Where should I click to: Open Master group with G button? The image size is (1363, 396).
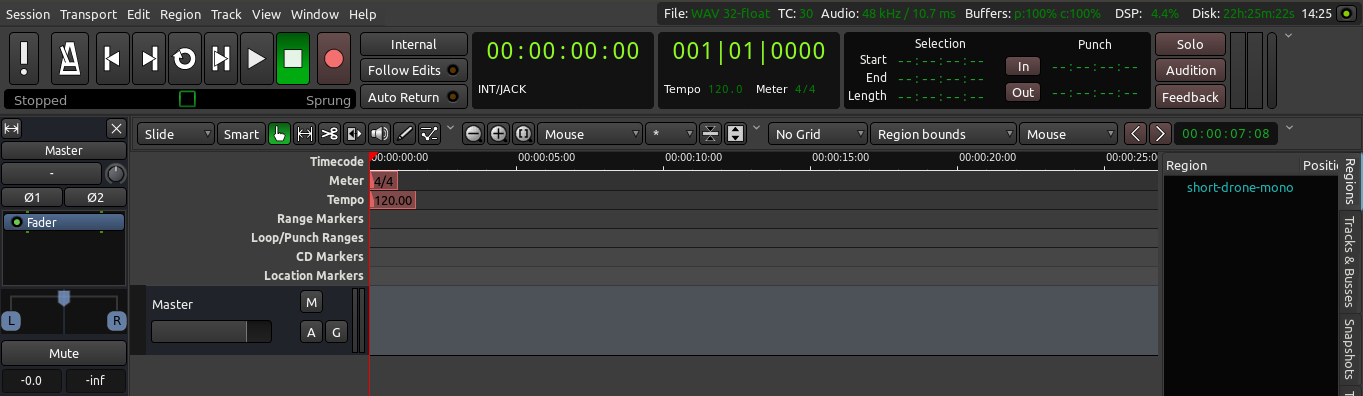pos(336,332)
